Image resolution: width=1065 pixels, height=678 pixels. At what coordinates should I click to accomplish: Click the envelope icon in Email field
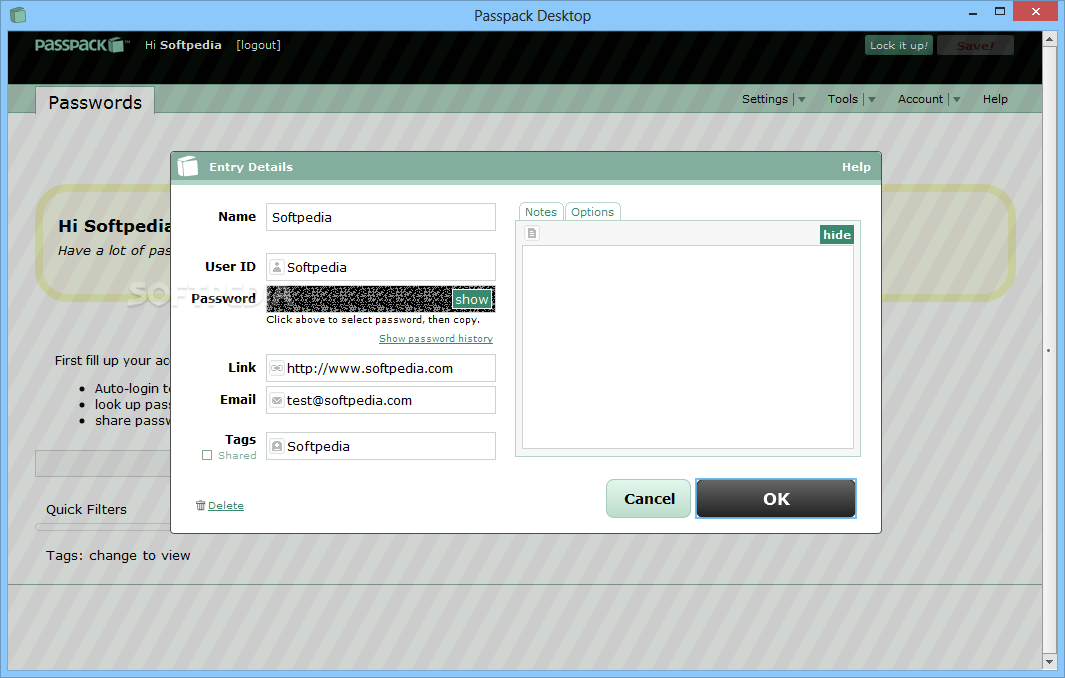[x=276, y=401]
